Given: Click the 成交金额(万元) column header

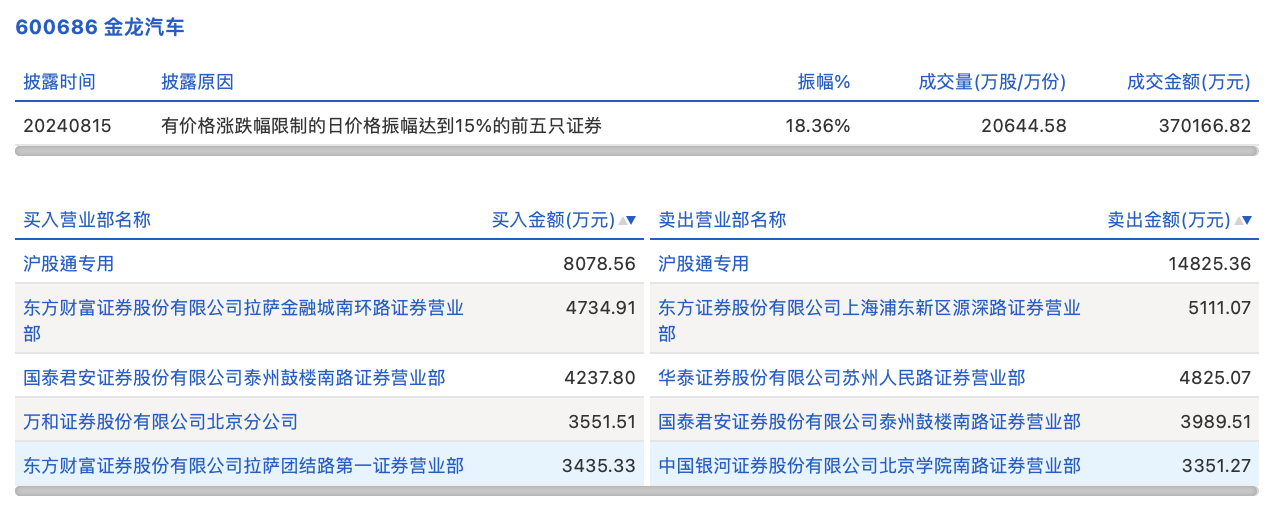Looking at the screenshot, I should (1188, 82).
